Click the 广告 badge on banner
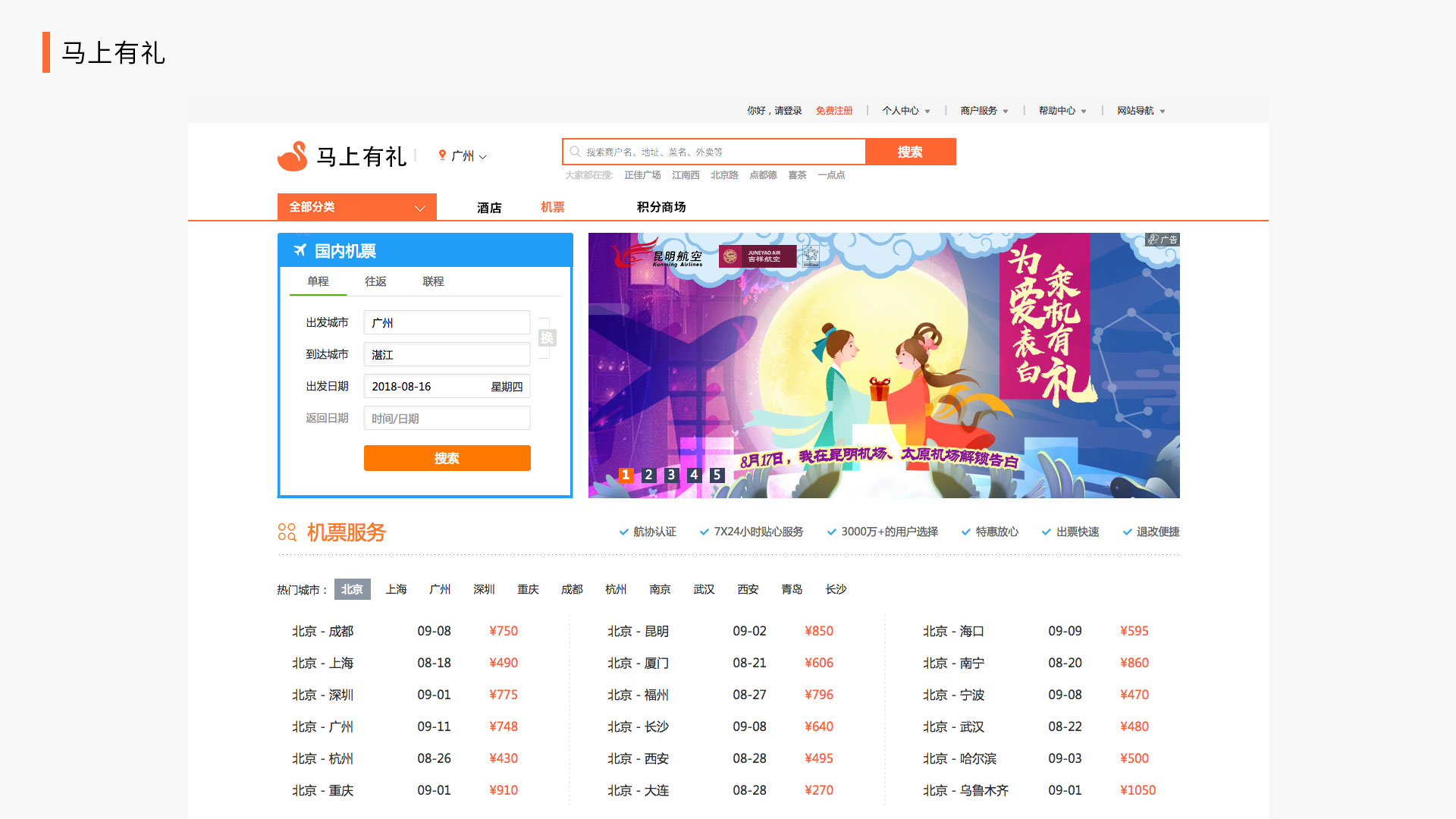 [1163, 240]
